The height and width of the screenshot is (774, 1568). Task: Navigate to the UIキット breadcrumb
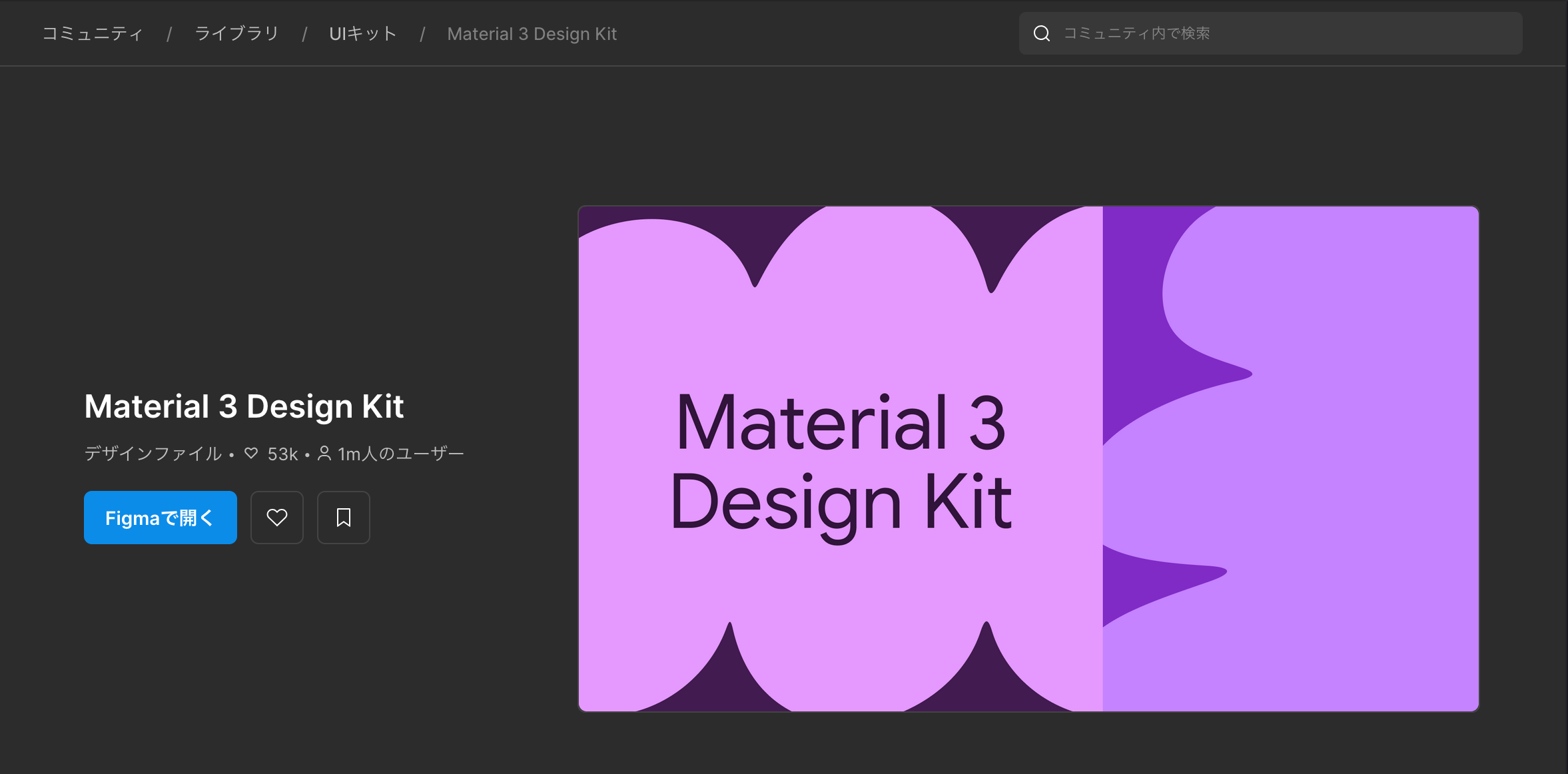pos(363,33)
